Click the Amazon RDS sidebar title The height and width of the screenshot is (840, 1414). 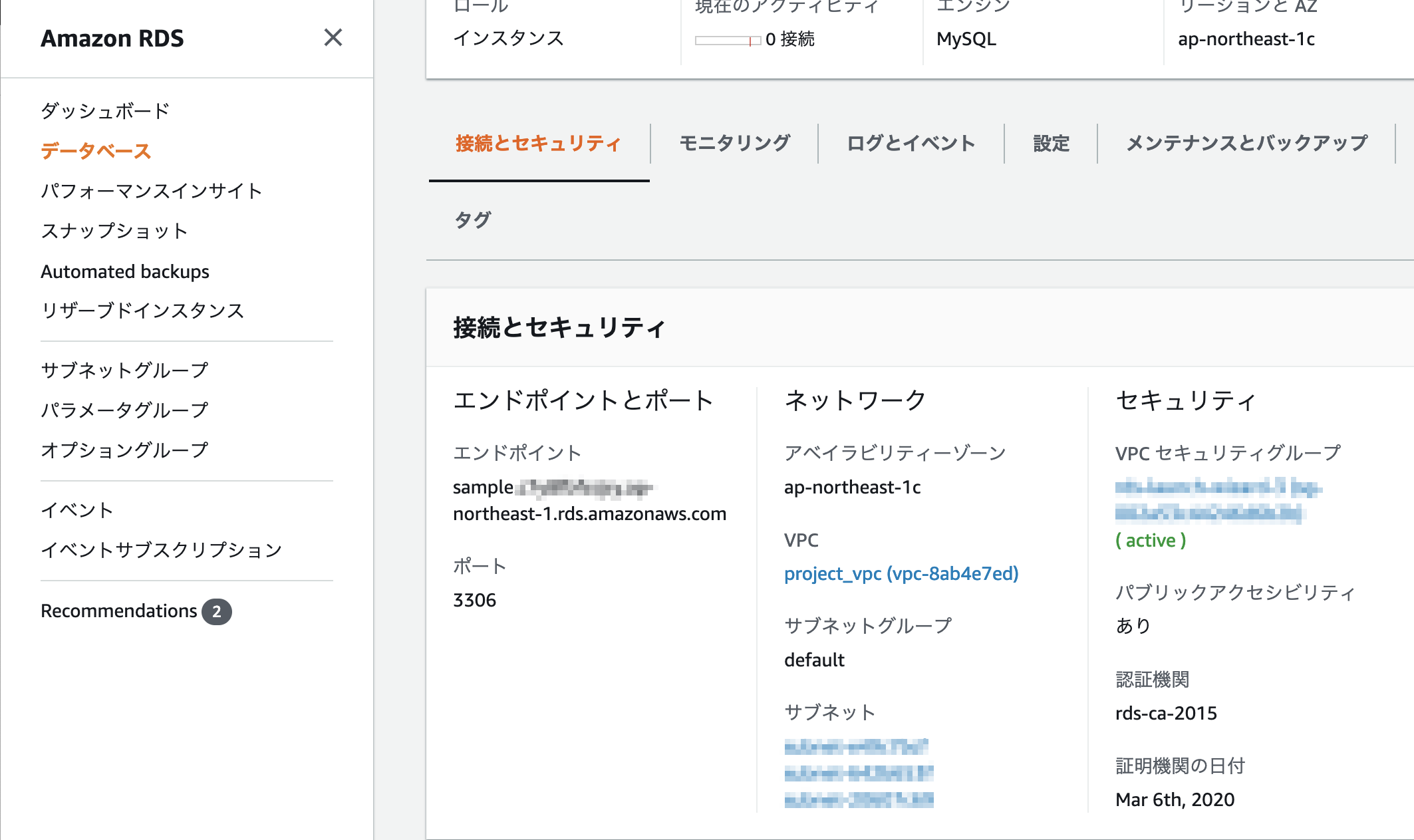pyautogui.click(x=112, y=39)
